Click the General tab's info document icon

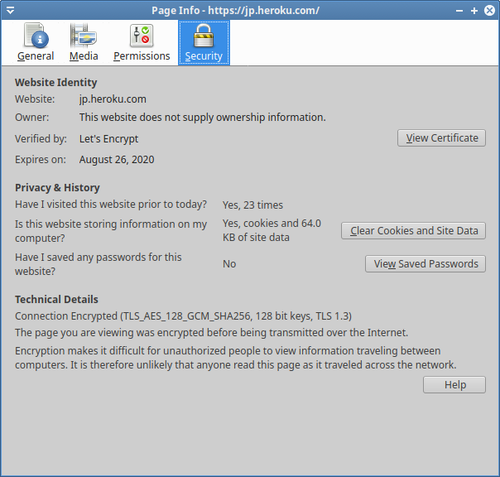[x=36, y=35]
